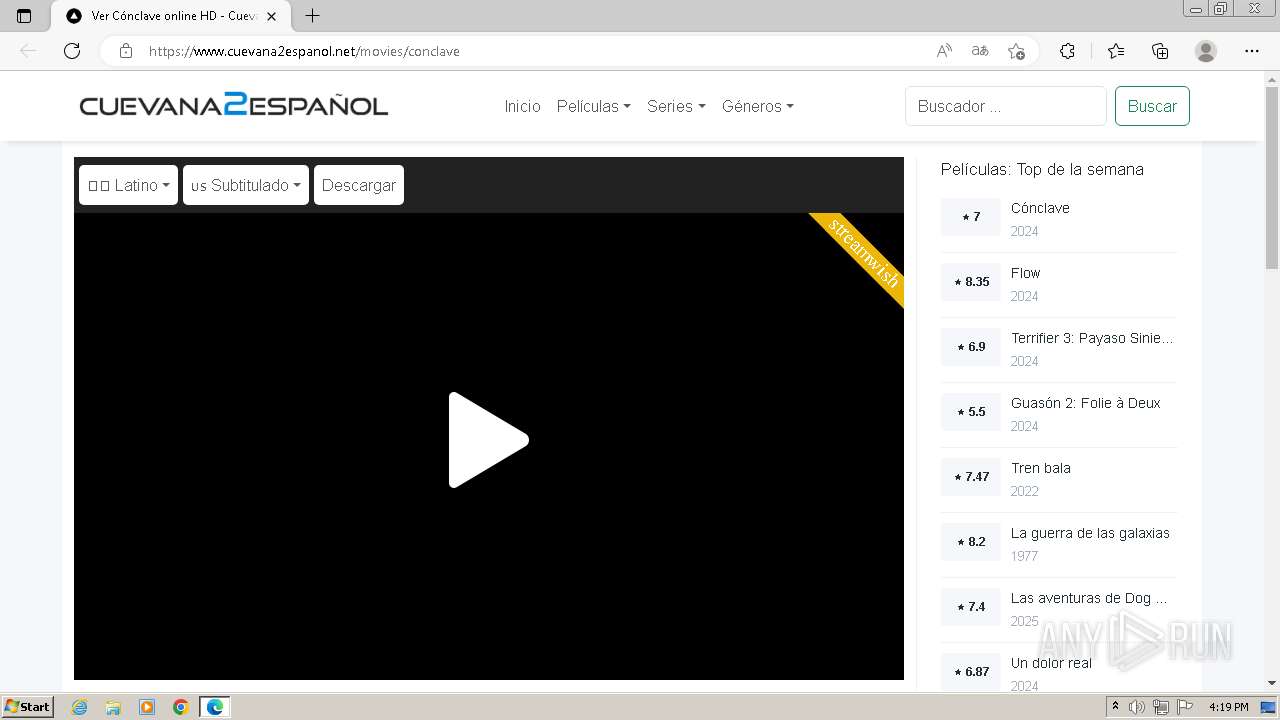Image resolution: width=1280 pixels, height=720 pixels.
Task: Click the 5.5 rating for Guasón 2
Action: click(970, 412)
